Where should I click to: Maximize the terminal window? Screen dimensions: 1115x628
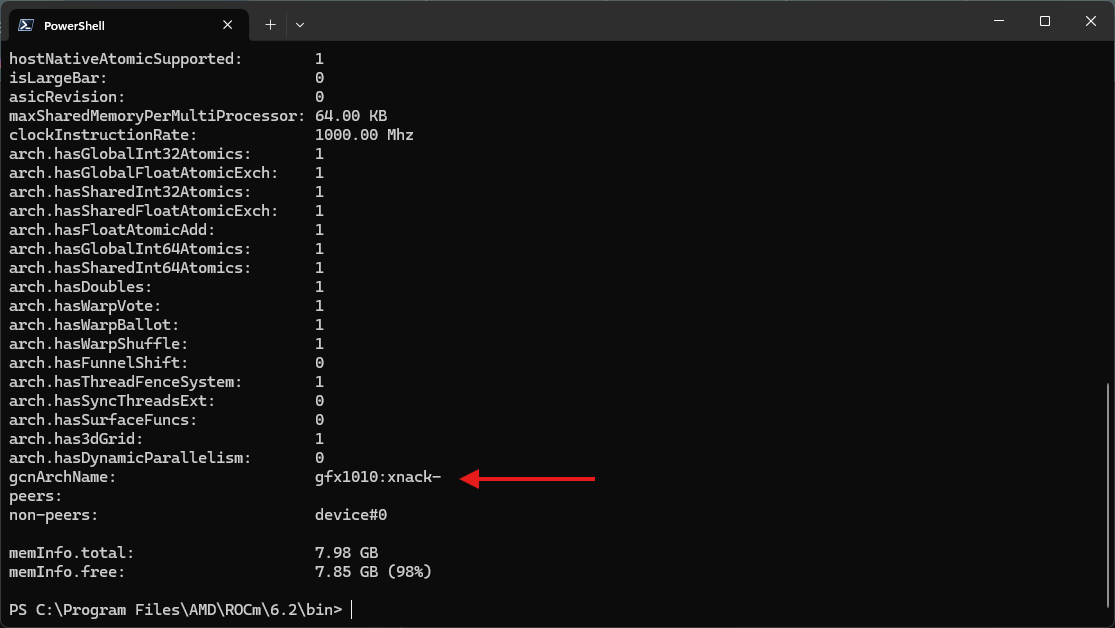tap(1044, 21)
